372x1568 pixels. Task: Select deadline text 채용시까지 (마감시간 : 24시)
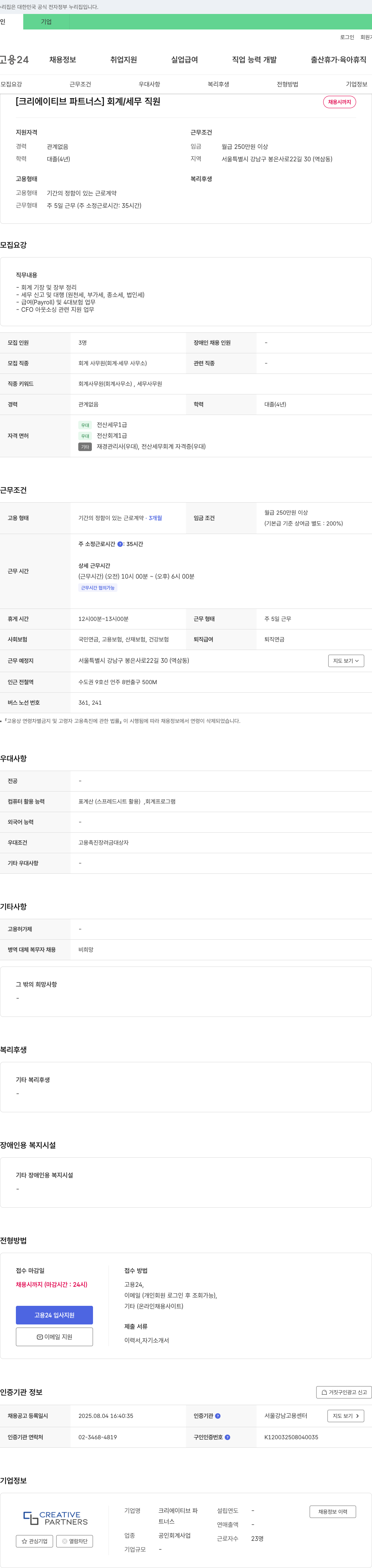point(52,1284)
